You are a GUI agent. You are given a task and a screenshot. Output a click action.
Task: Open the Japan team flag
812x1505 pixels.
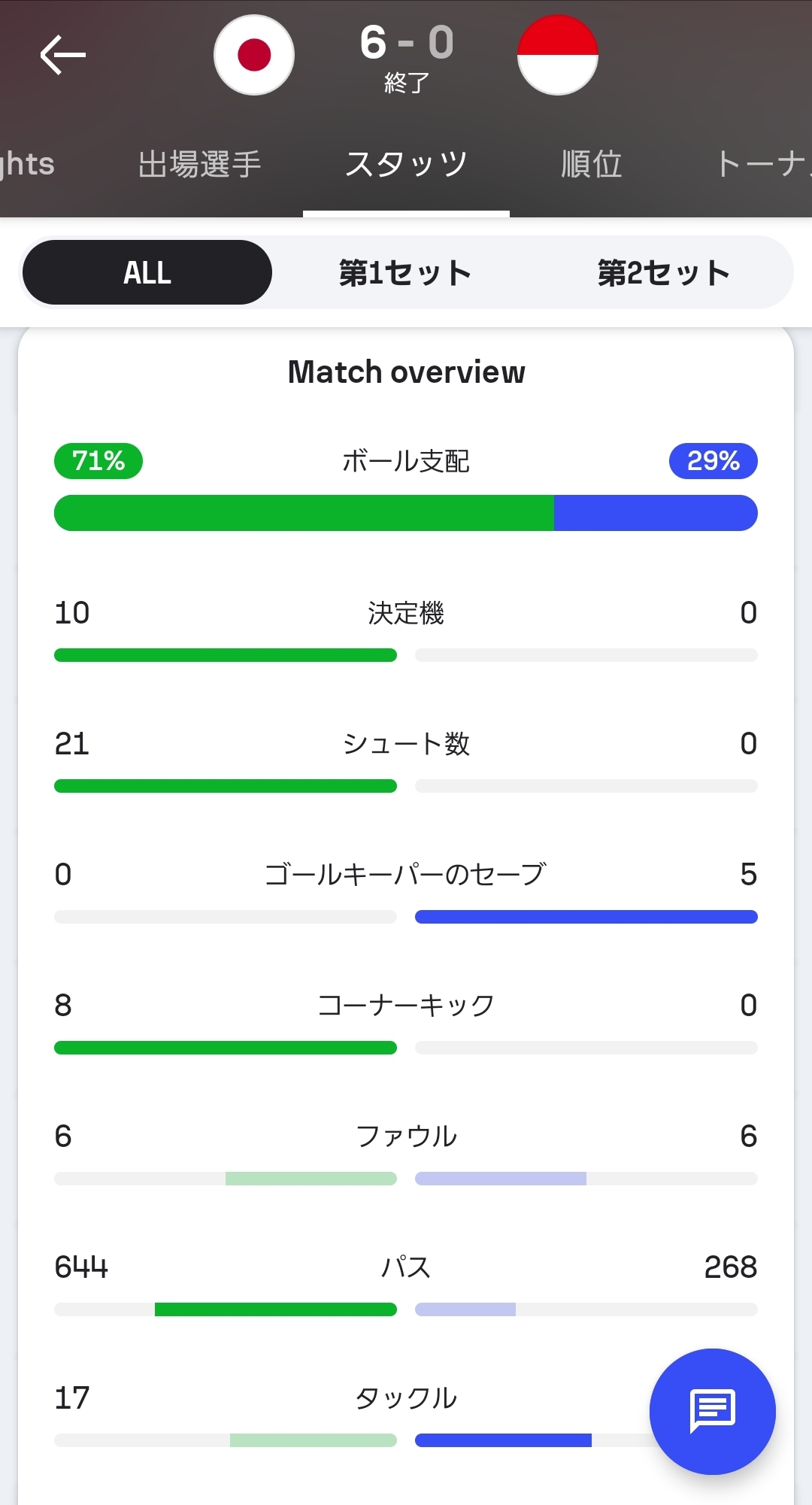click(254, 55)
